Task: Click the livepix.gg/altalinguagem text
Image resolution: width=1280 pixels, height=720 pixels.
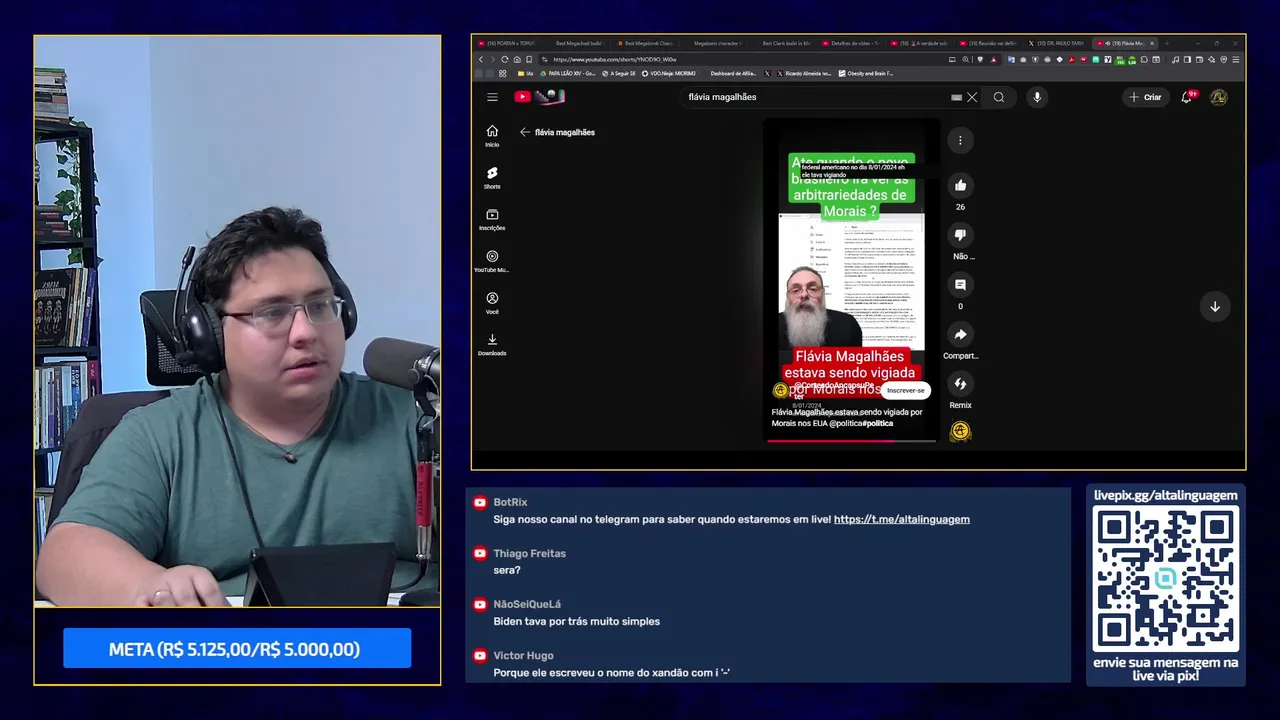Action: pyautogui.click(x=1165, y=495)
